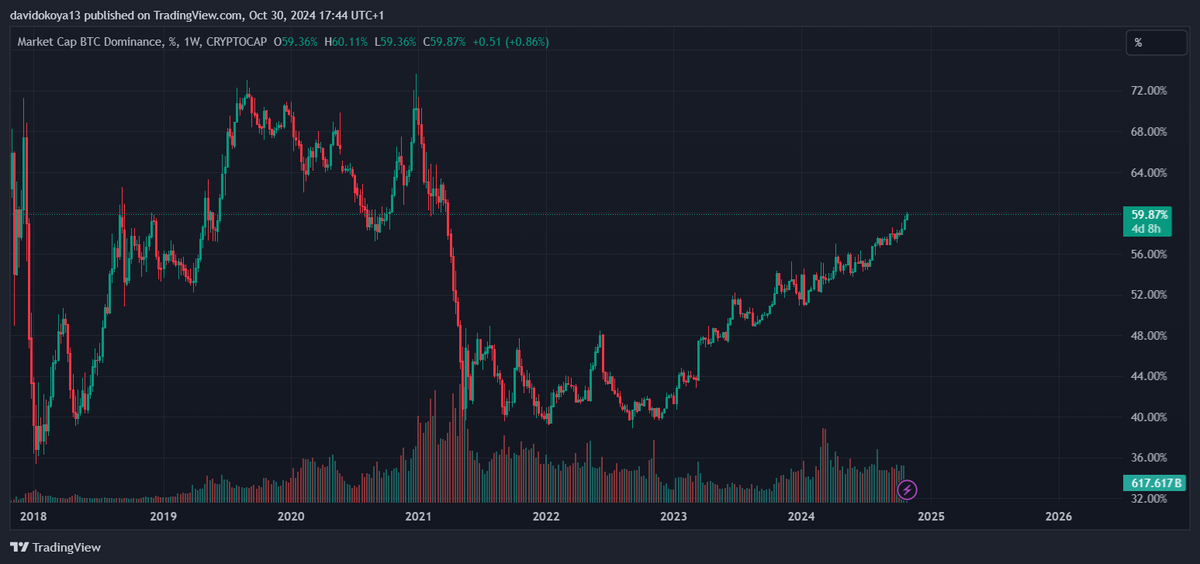Click the purple lightning bolt event icon
The width and height of the screenshot is (1200, 564).
(x=907, y=489)
